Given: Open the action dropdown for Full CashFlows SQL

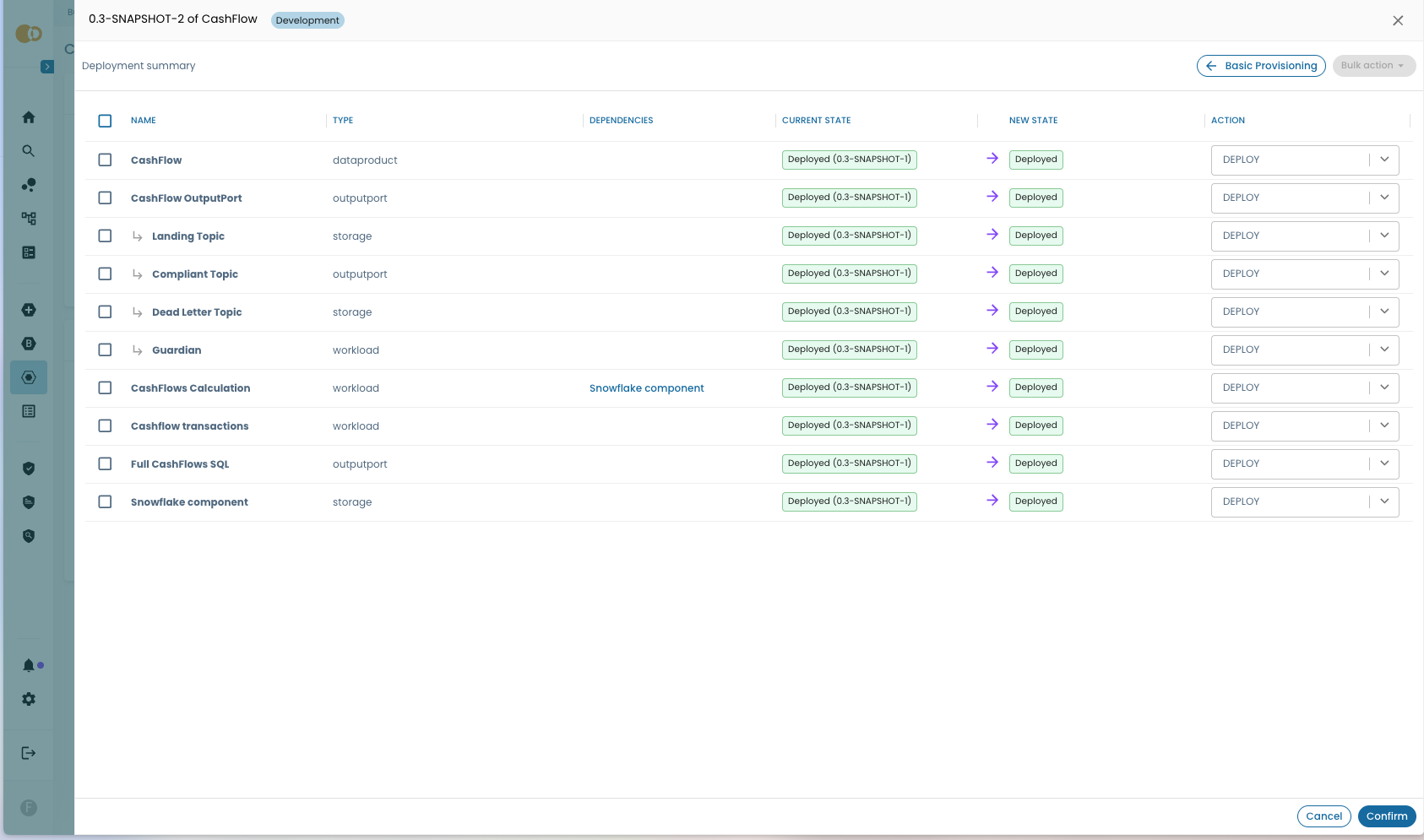Looking at the screenshot, I should [x=1305, y=463].
